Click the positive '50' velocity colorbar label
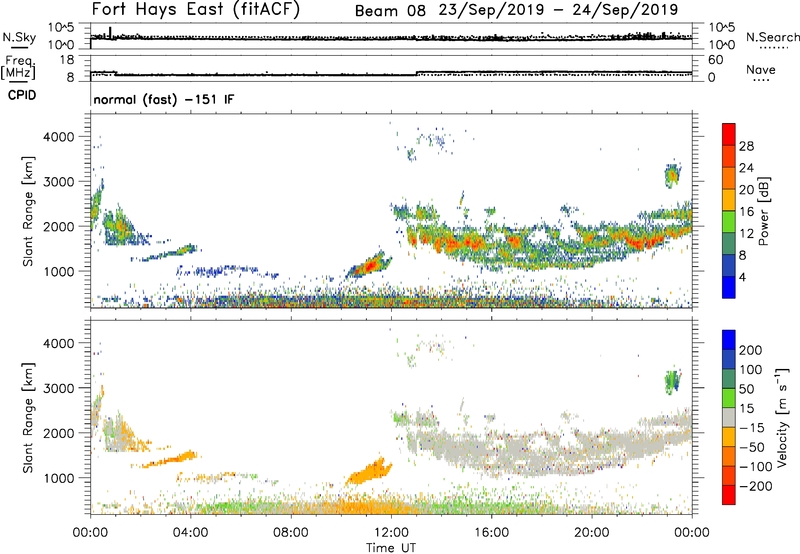Viewport: 800px width, 554px height. [746, 389]
